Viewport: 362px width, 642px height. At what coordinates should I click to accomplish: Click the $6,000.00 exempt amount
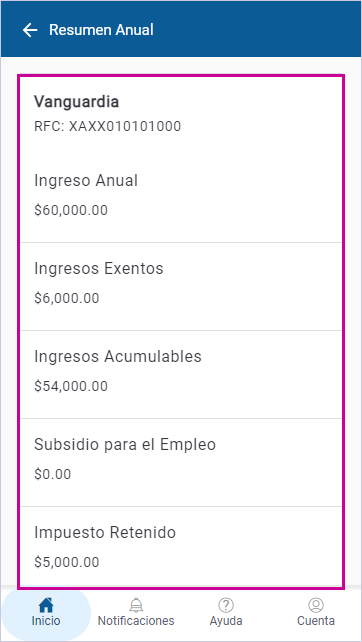[67, 298]
